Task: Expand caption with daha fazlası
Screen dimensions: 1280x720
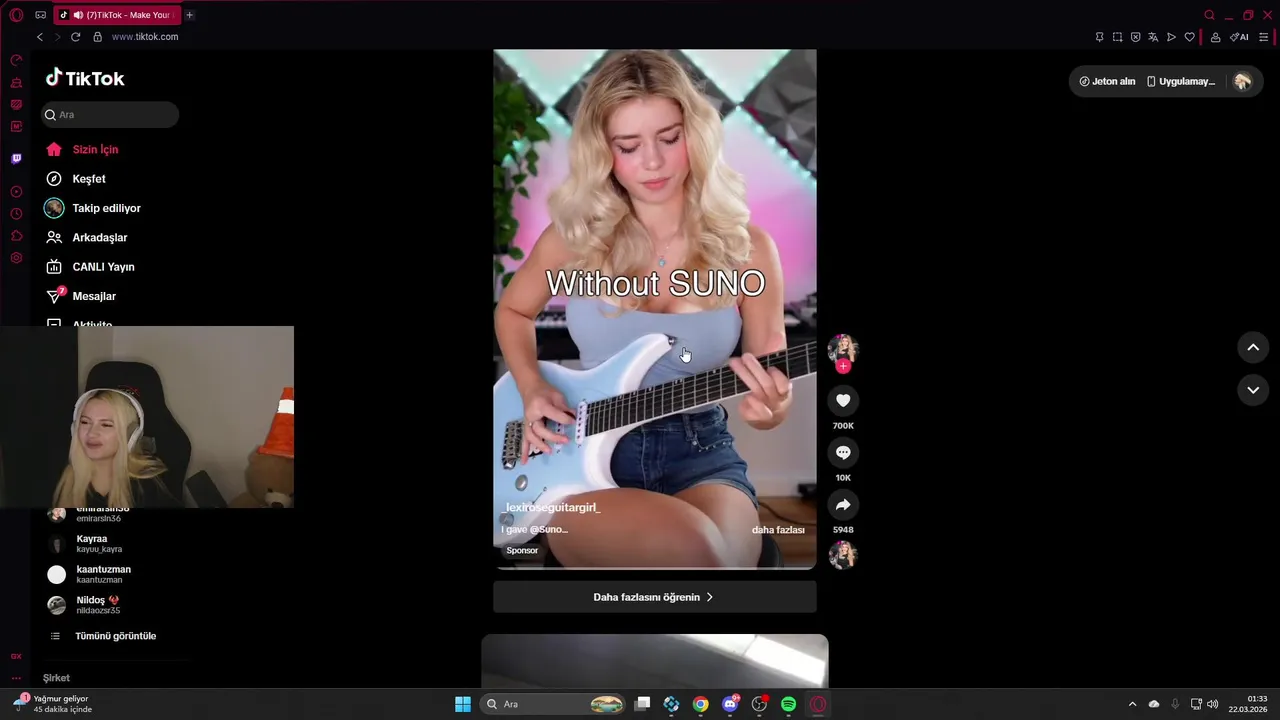Action: 778,530
